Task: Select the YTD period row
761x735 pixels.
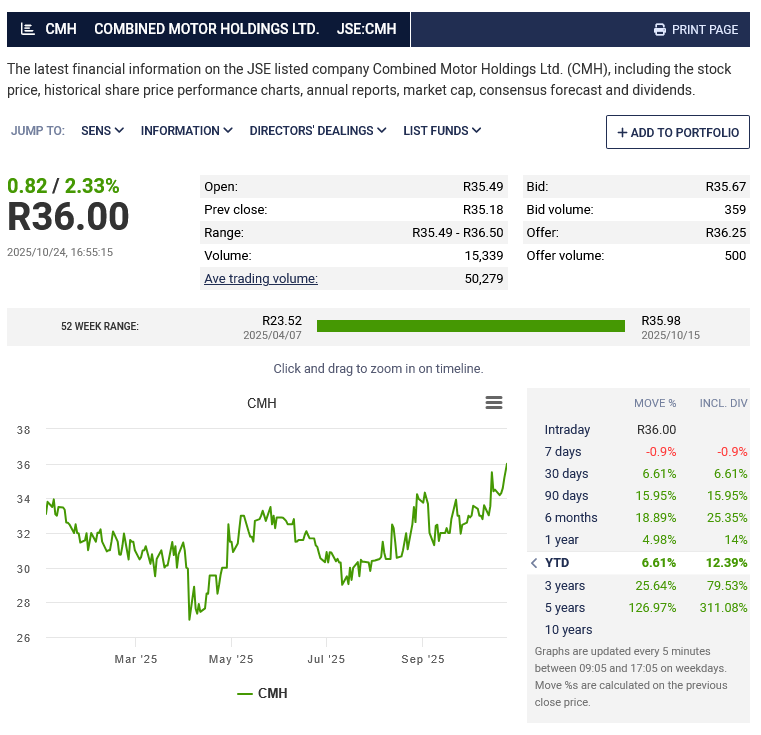Action: point(638,563)
